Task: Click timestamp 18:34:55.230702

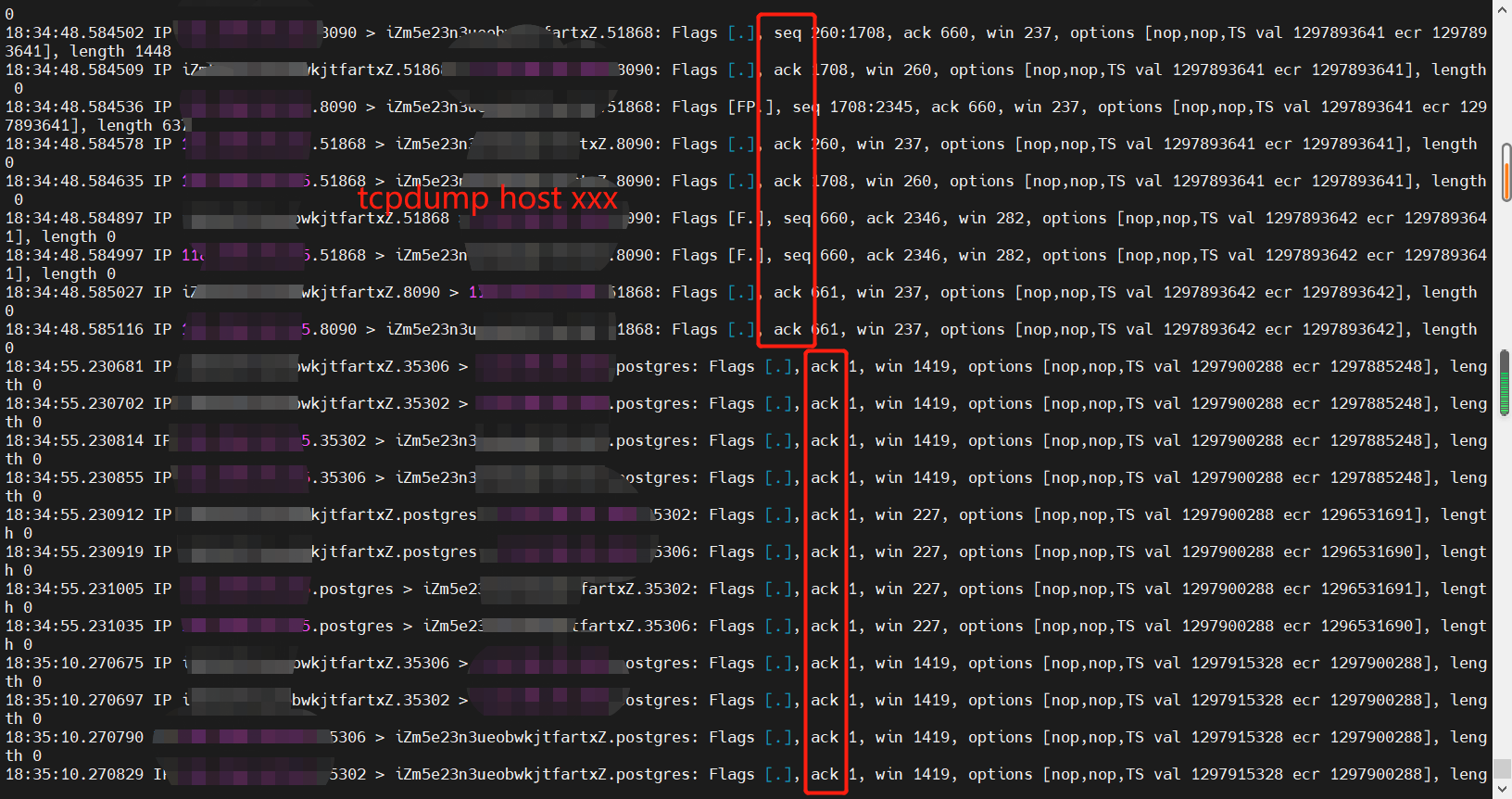Action: pos(75,403)
